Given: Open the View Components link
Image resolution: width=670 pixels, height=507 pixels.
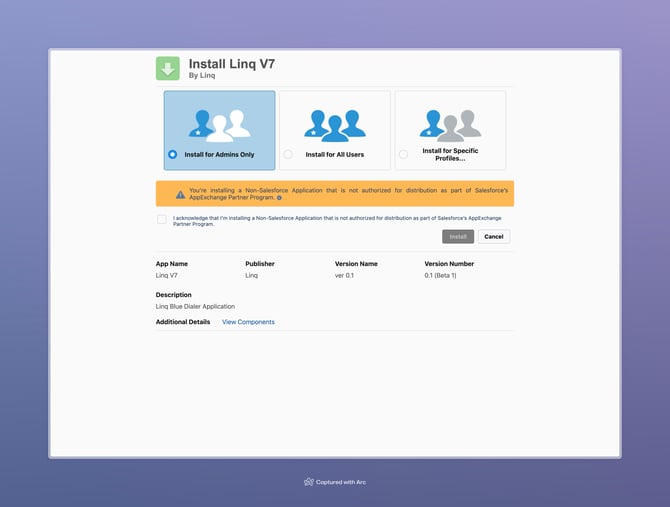Looking at the screenshot, I should [x=248, y=322].
